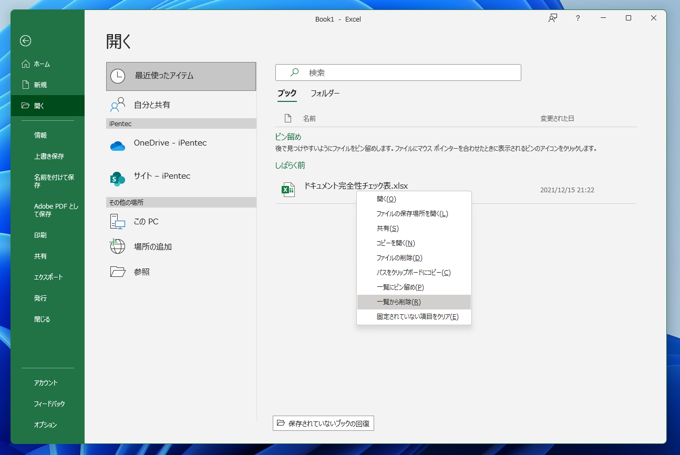Viewport: 680px width, 455px height.
Task: Browse この PC location
Action: click(181, 222)
